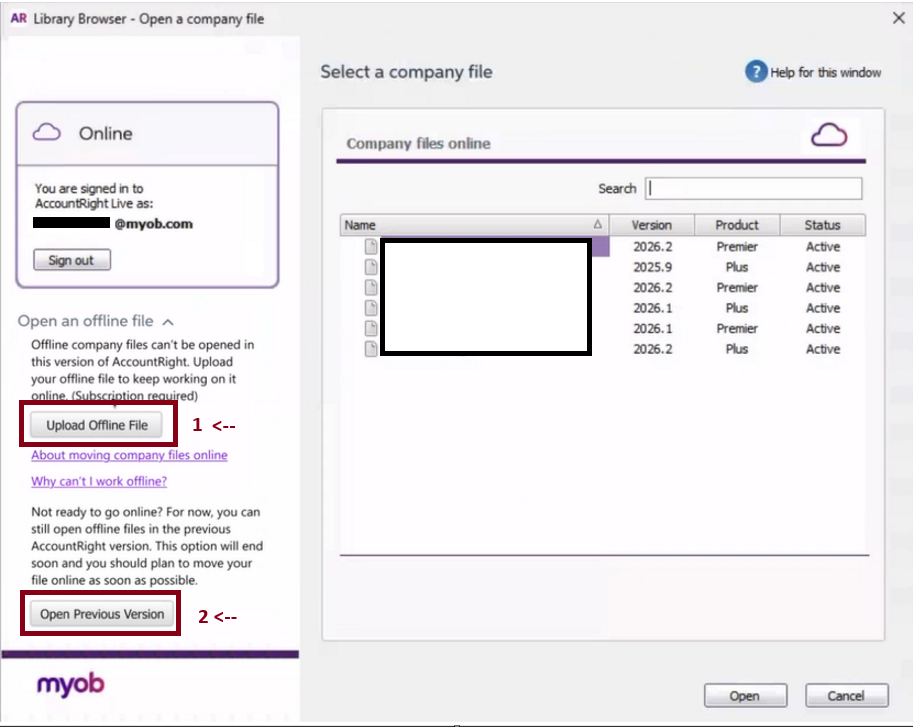This screenshot has width=913, height=727.
Task: Click the cloud icon beside Online
Action: coord(47,133)
